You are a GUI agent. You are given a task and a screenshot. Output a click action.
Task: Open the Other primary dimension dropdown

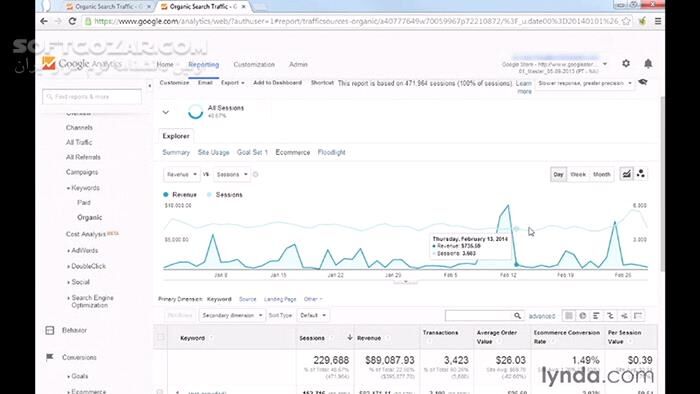tap(312, 299)
